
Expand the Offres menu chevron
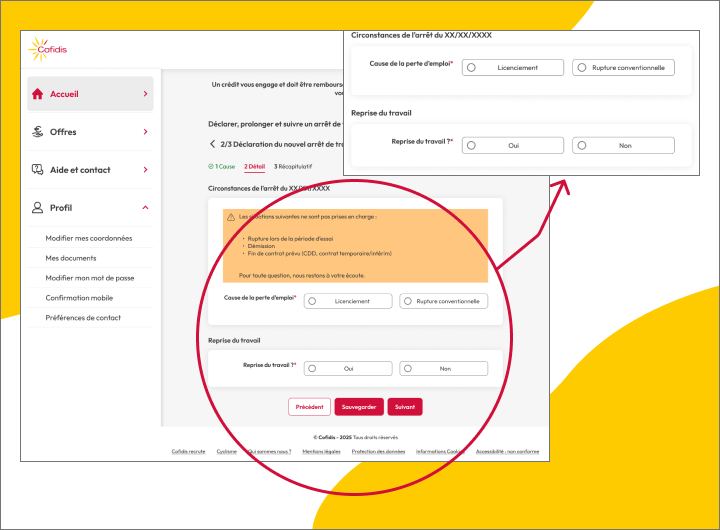145,132
